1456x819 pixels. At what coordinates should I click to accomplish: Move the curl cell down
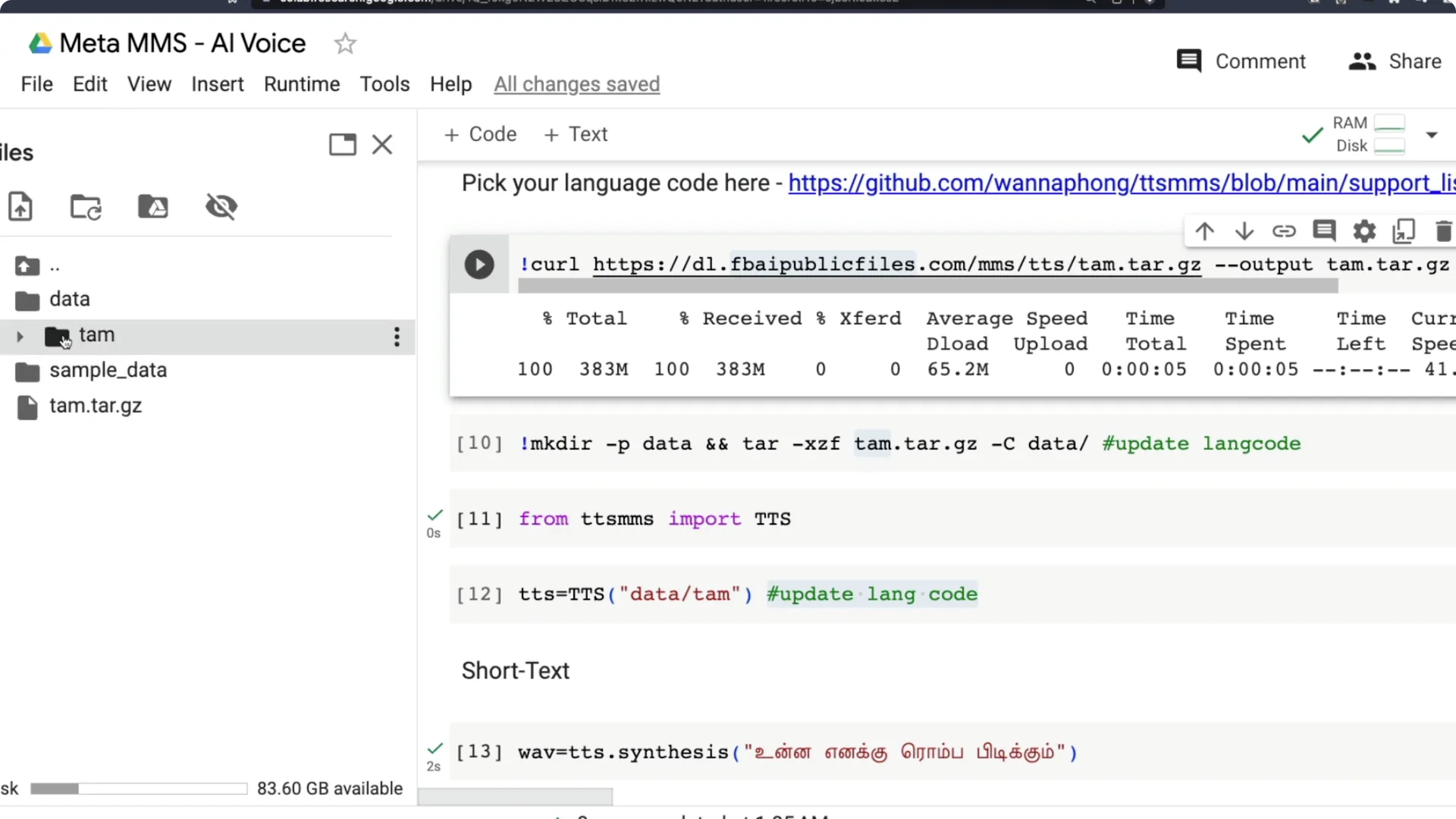tap(1244, 231)
